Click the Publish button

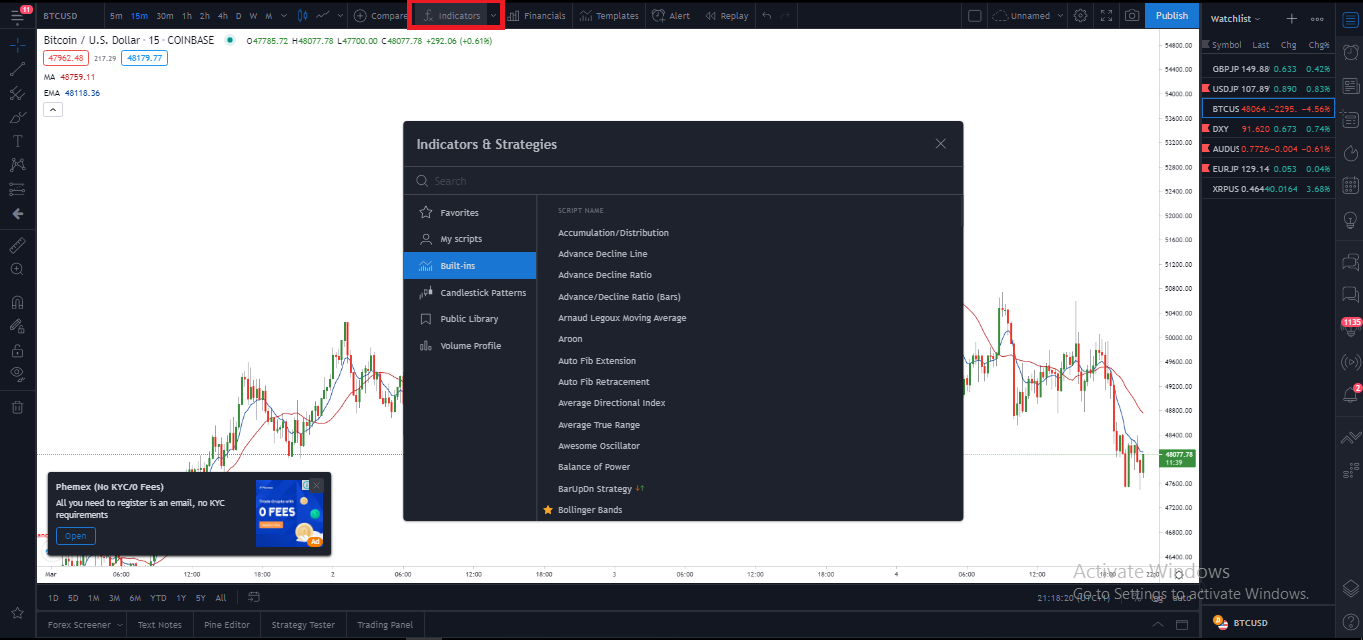coord(1172,15)
